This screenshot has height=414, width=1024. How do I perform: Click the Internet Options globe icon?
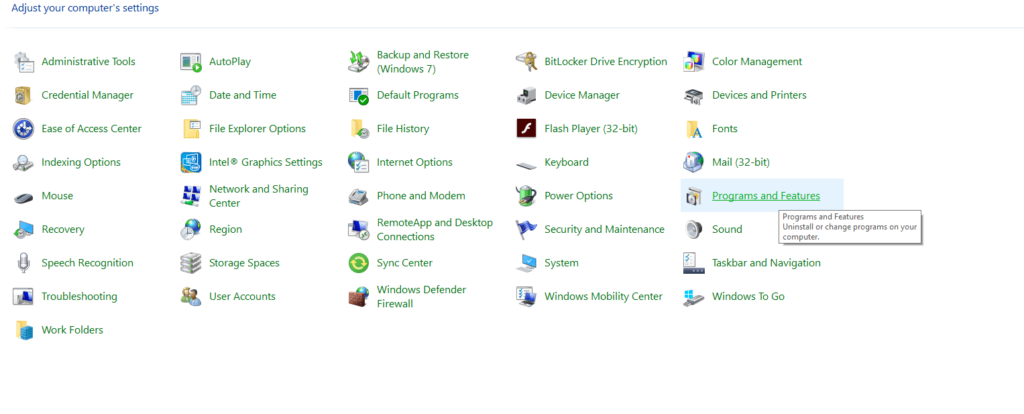[x=359, y=163]
